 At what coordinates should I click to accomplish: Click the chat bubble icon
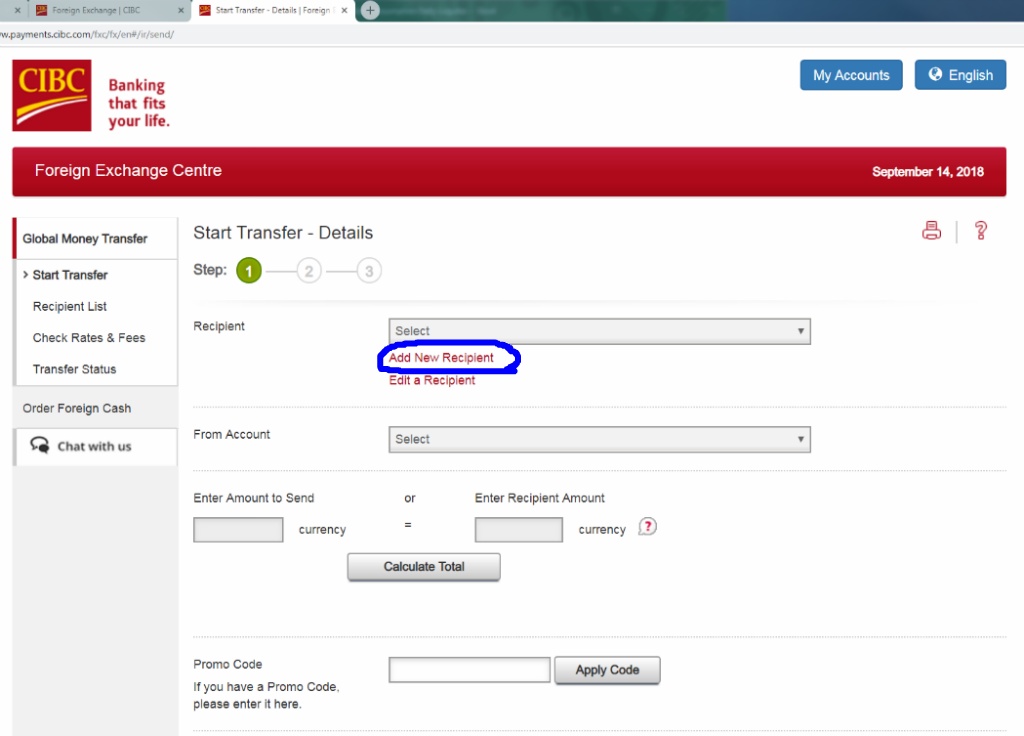(39, 445)
